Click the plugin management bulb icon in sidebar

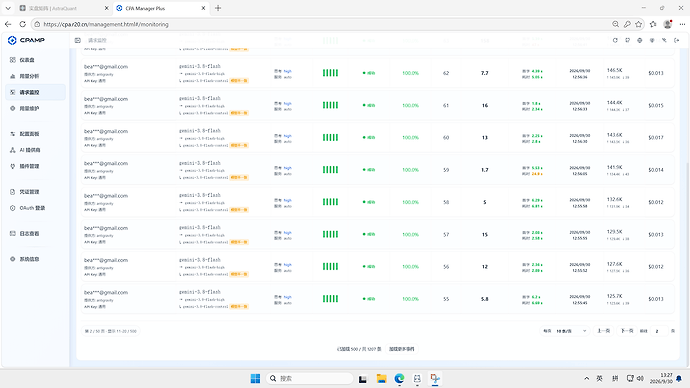coord(12,166)
